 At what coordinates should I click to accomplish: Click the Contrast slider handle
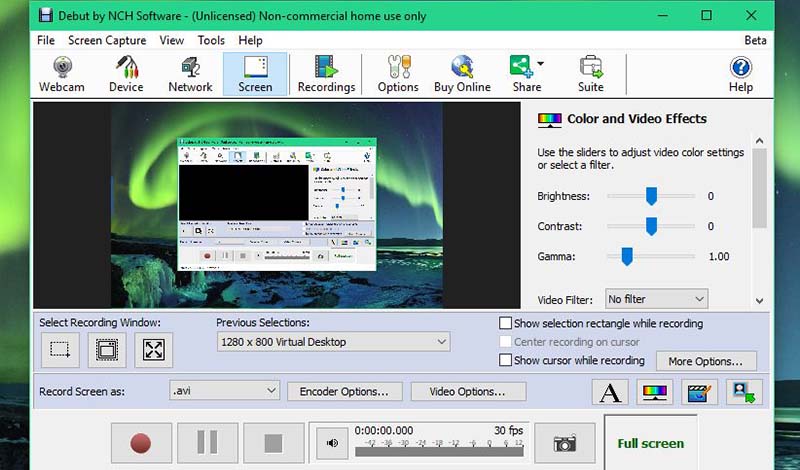pos(652,226)
